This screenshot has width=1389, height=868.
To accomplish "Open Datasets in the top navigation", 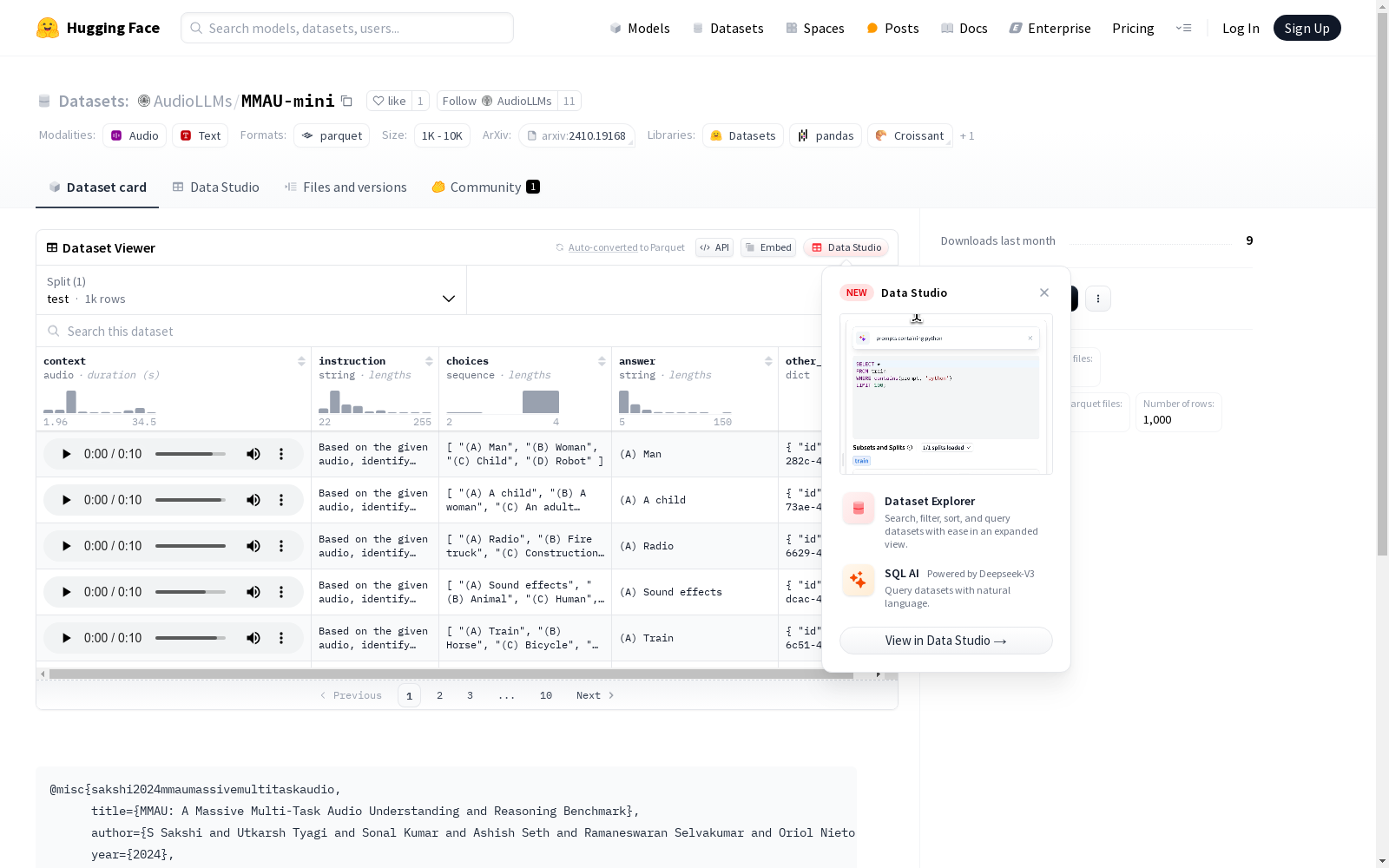I will click(x=727, y=28).
